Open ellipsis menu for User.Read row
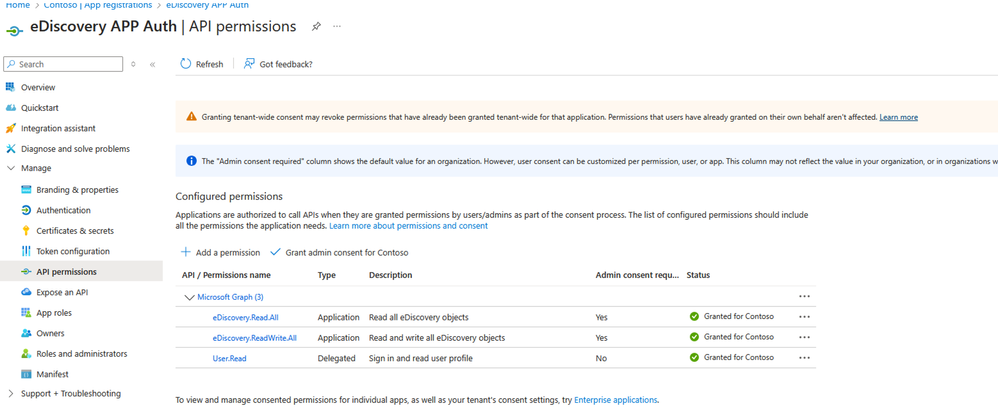This screenshot has width=998, height=418. 804,358
